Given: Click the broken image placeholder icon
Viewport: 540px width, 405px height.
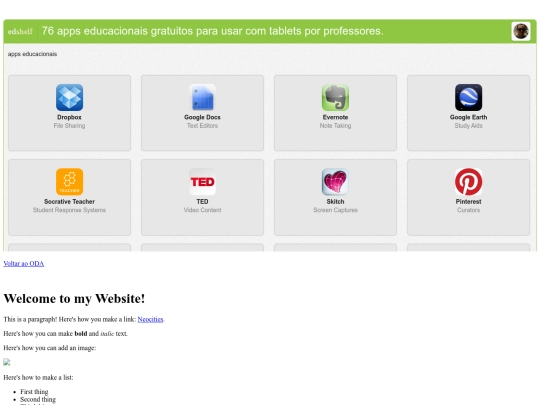Looking at the screenshot, I should point(7,362).
